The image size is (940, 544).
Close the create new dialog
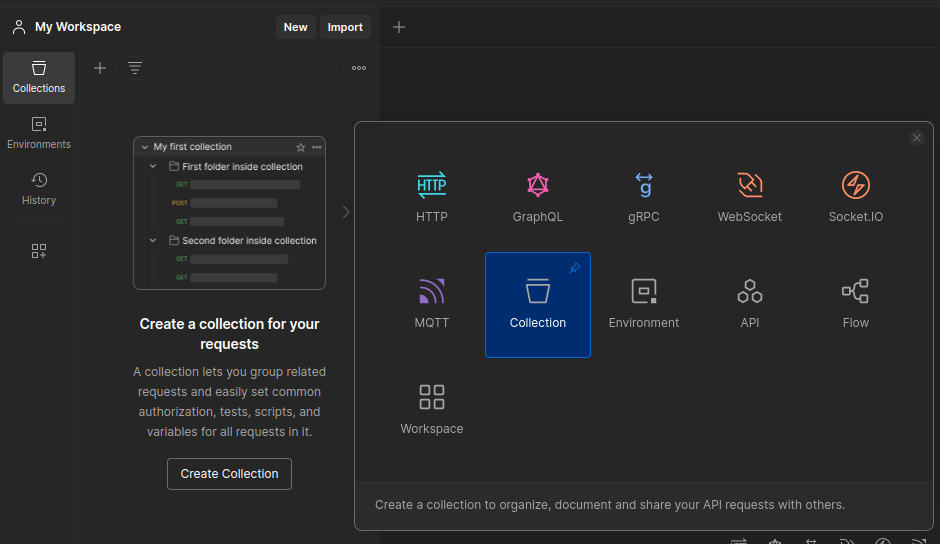tap(917, 138)
